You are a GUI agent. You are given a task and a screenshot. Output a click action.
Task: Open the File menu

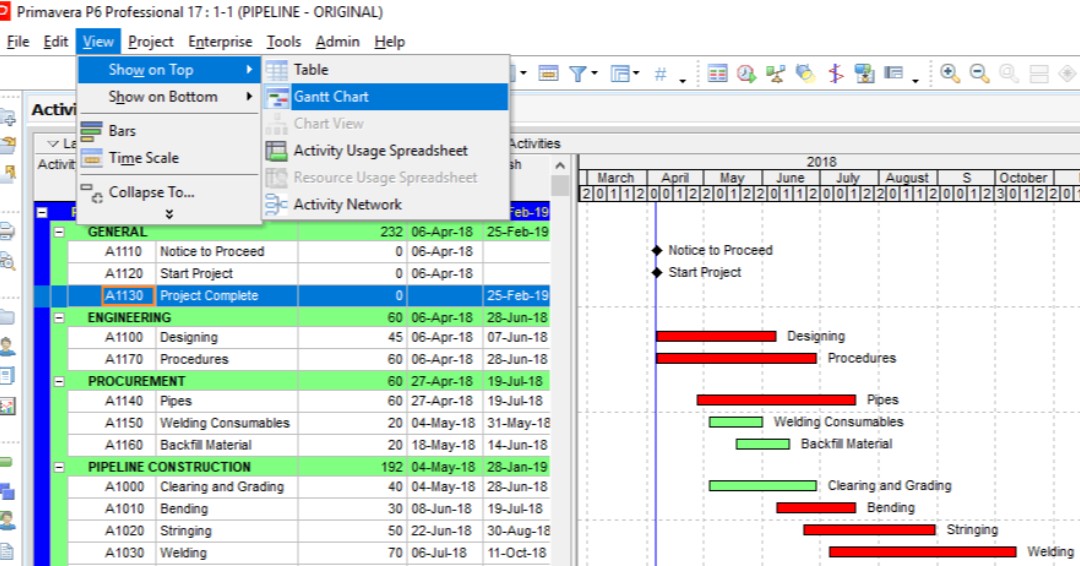(18, 41)
